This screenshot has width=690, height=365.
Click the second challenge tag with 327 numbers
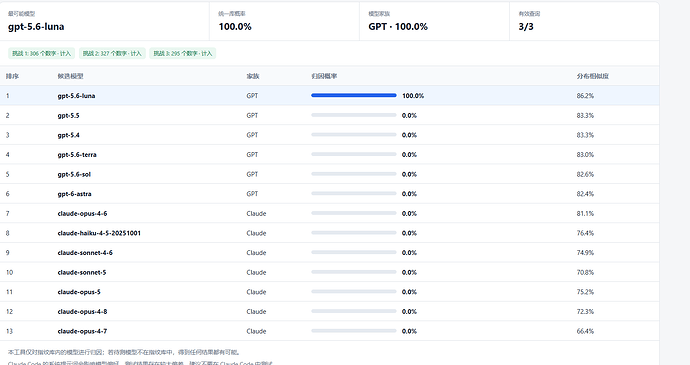[112, 53]
